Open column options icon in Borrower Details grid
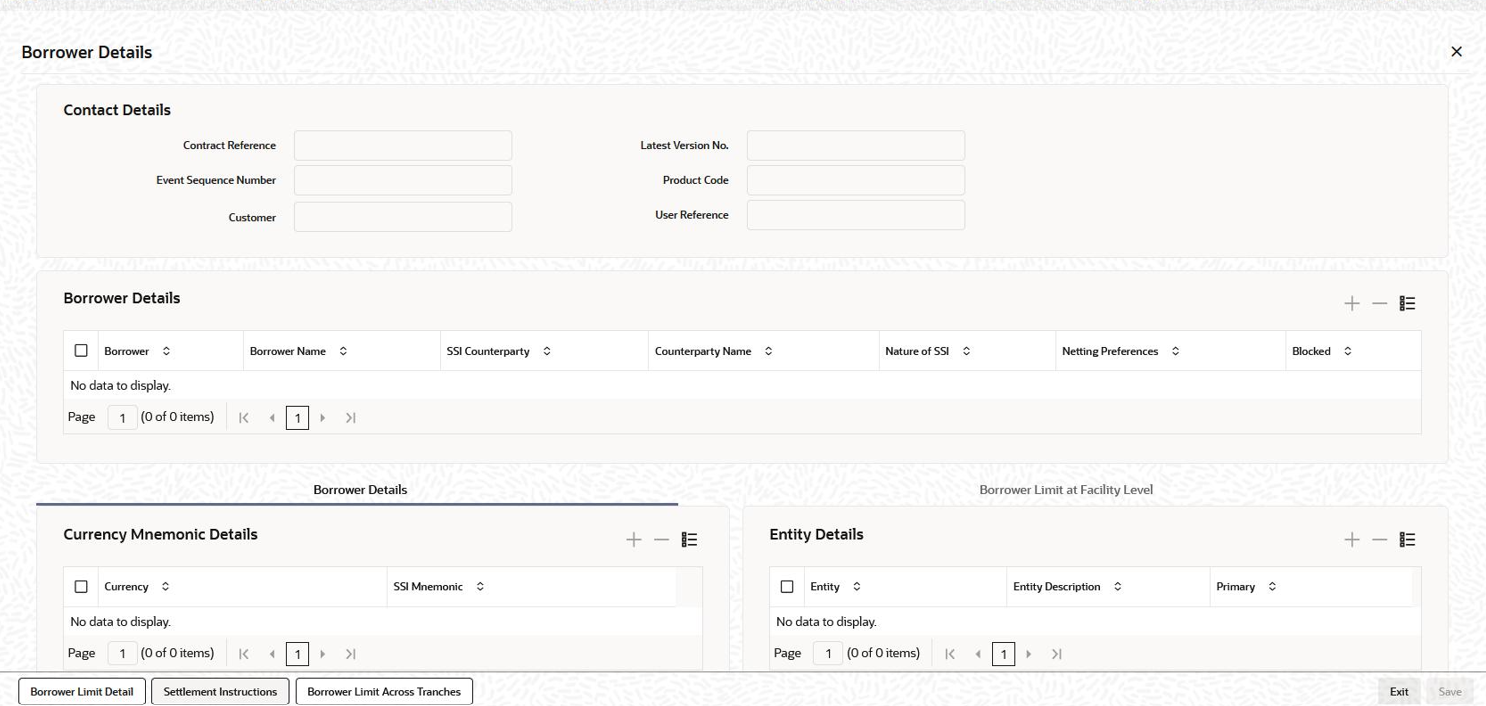Screen dimensions: 1486x706 point(1407,303)
